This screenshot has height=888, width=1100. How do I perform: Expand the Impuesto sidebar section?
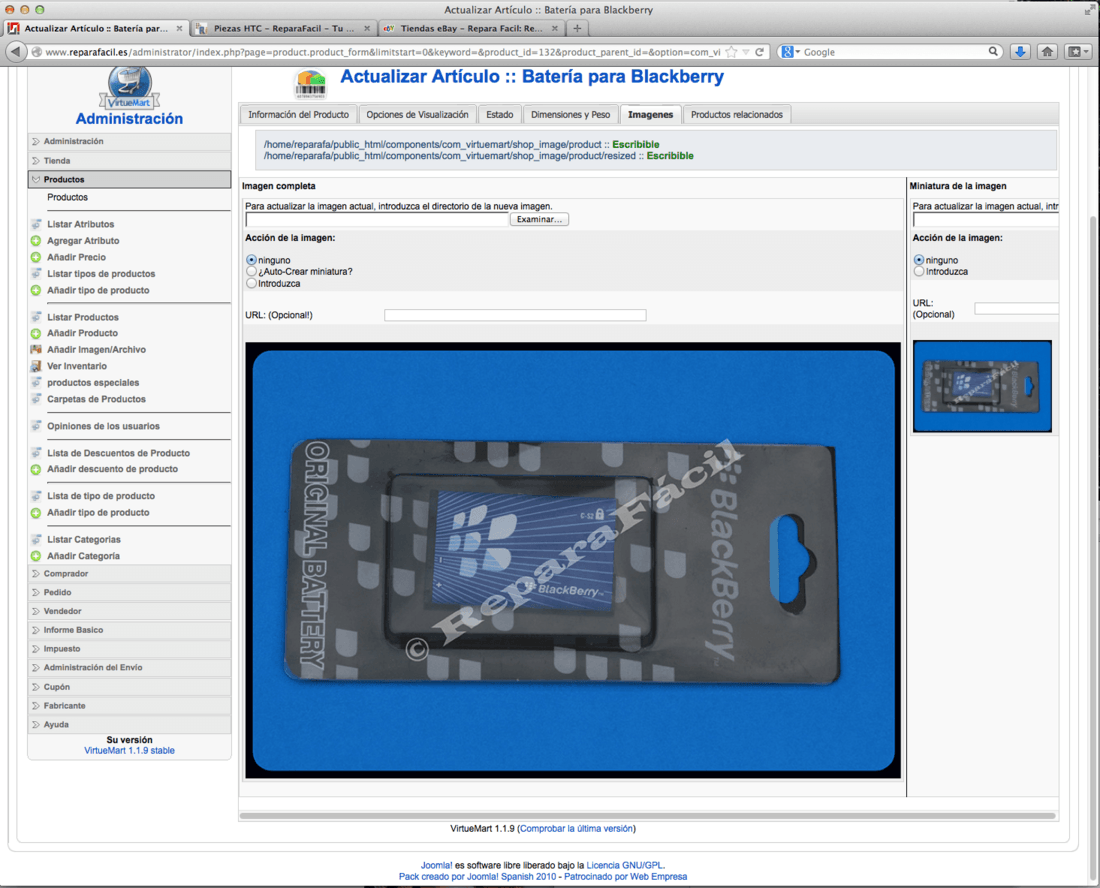tap(130, 649)
